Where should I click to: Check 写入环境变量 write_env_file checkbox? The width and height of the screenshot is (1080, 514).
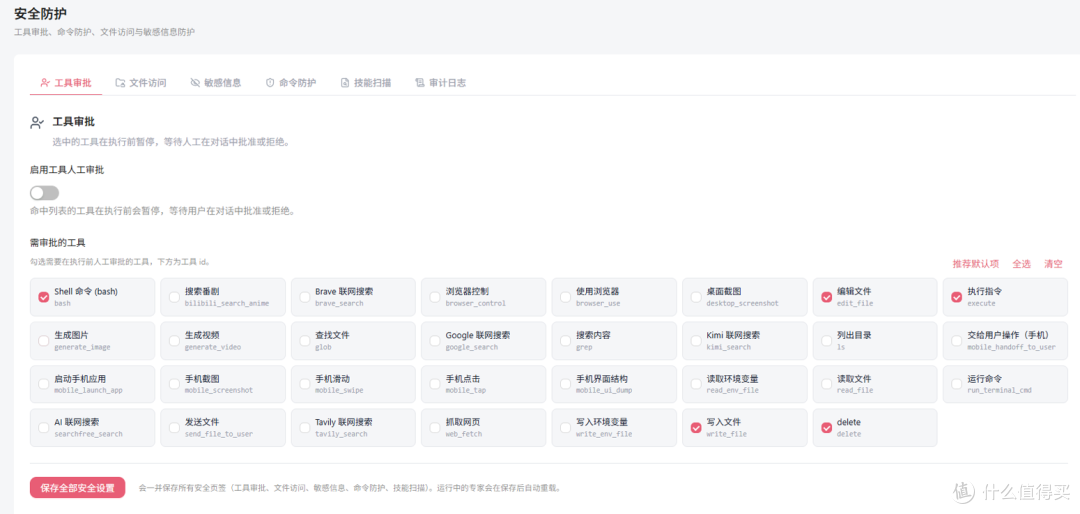coord(565,428)
